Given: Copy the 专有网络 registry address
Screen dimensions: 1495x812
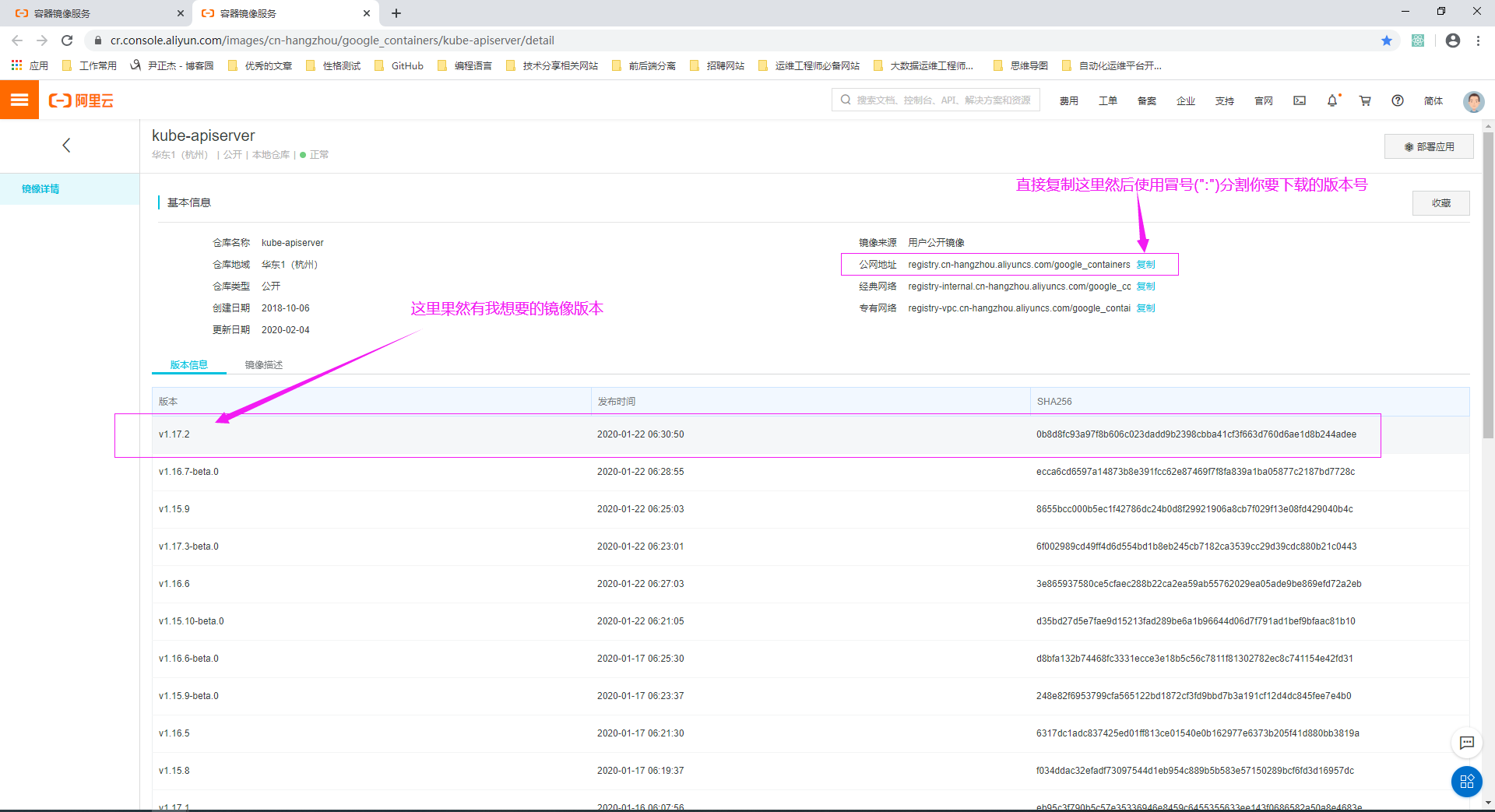Looking at the screenshot, I should pyautogui.click(x=1146, y=308).
